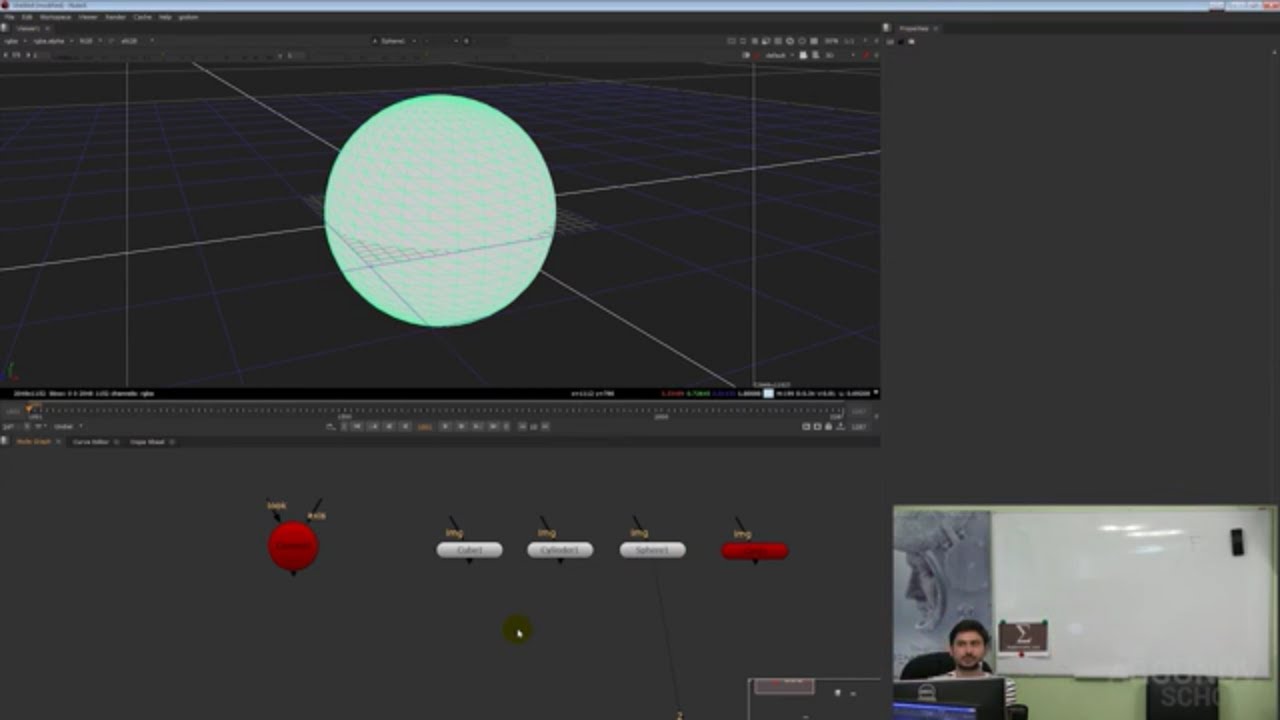This screenshot has height=720, width=1280.
Task: Open the Workspace menu
Action: tap(56, 17)
